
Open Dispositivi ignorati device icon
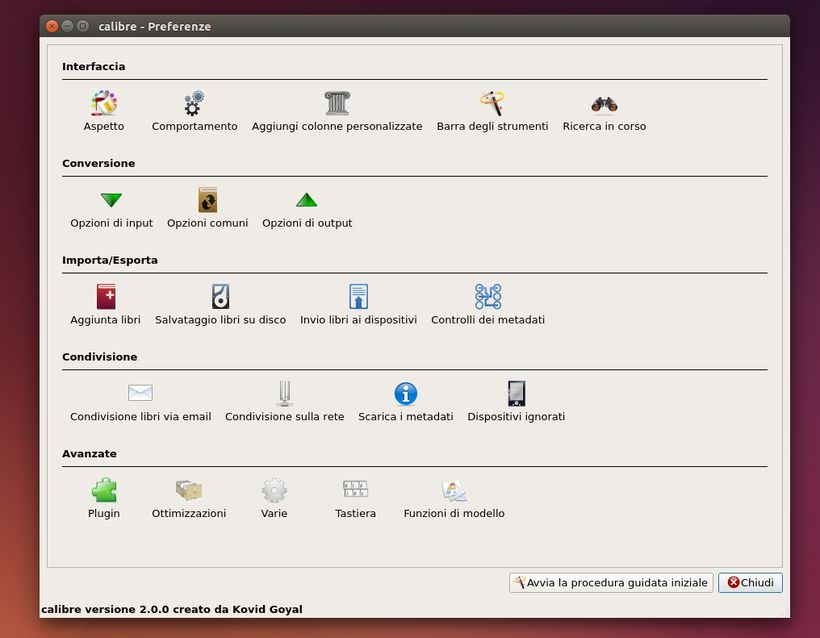click(516, 393)
